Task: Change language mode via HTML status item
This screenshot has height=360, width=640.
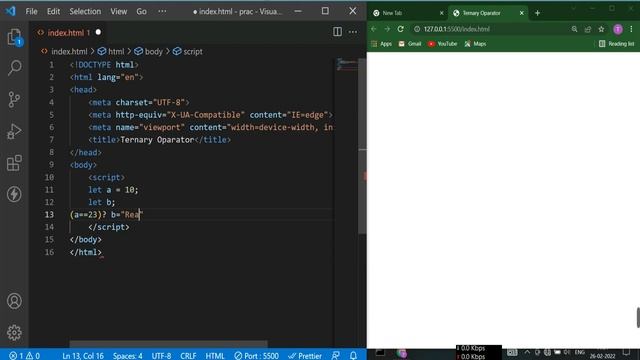Action: [x=215, y=356]
